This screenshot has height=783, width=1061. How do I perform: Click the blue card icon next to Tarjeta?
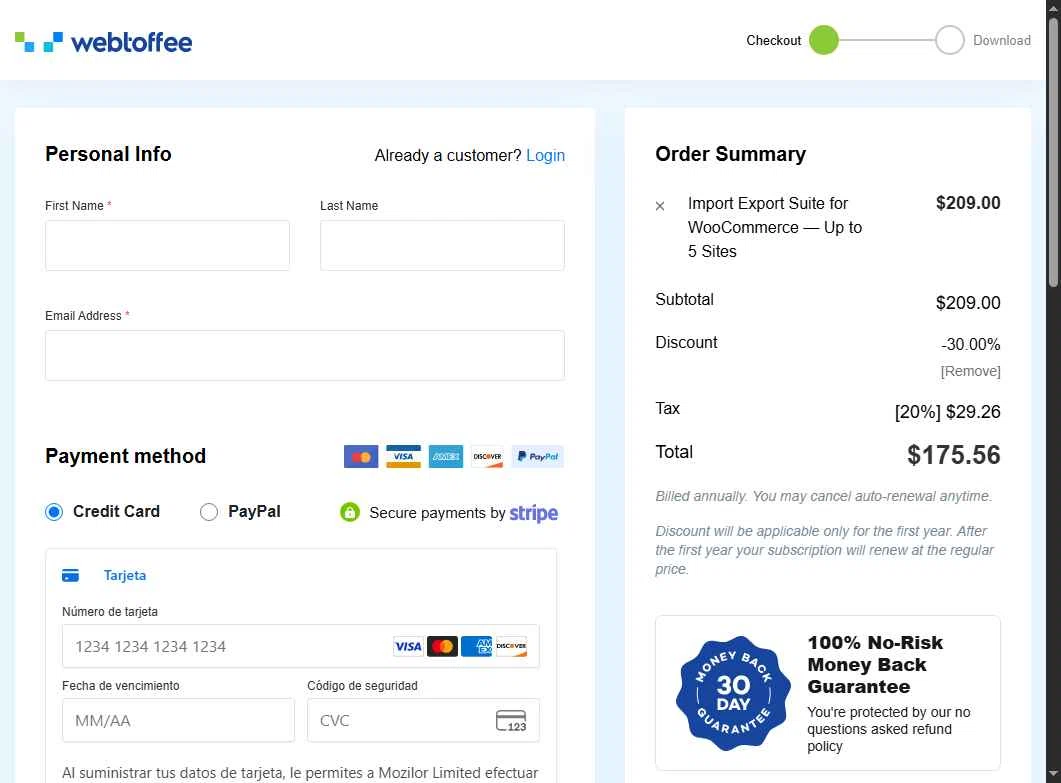tap(70, 575)
